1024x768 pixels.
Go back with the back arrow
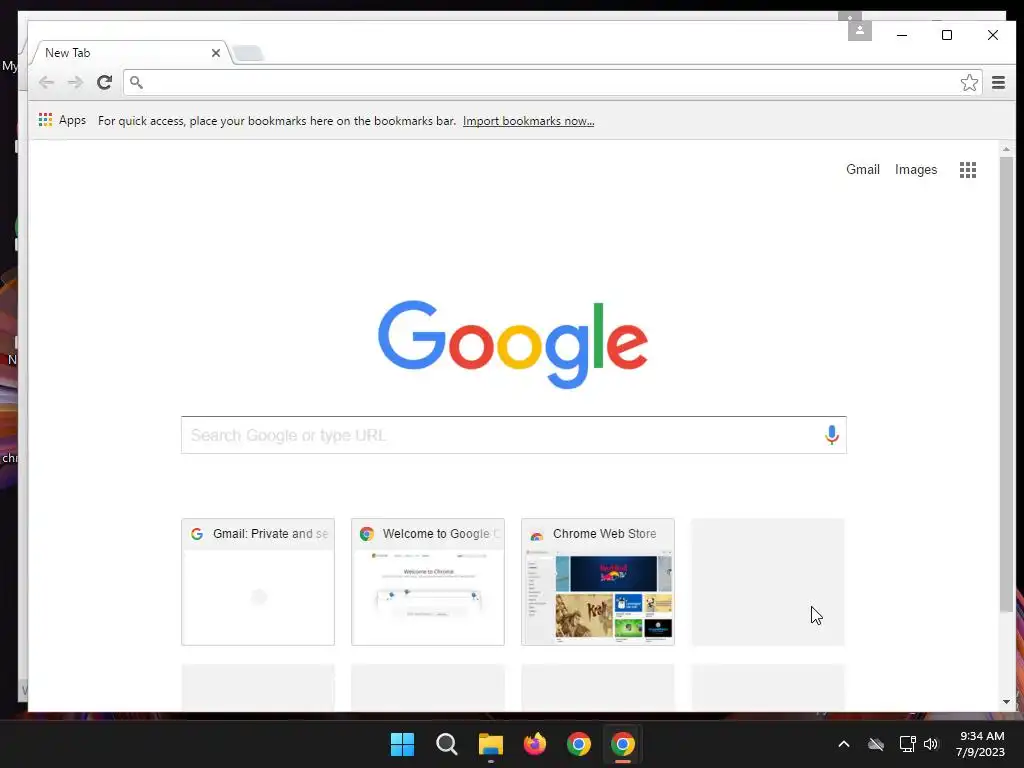46,82
